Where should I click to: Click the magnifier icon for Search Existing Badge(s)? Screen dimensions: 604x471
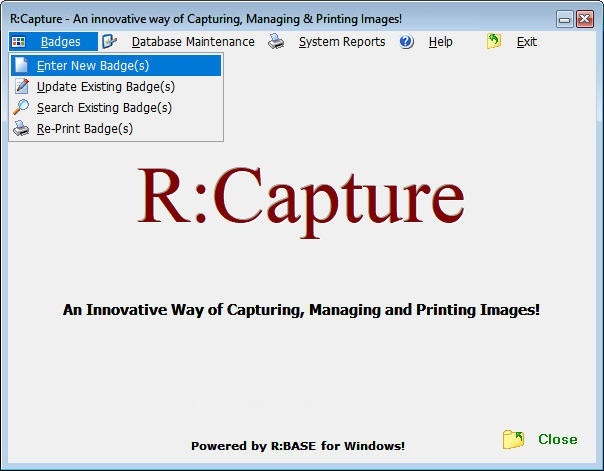point(21,107)
